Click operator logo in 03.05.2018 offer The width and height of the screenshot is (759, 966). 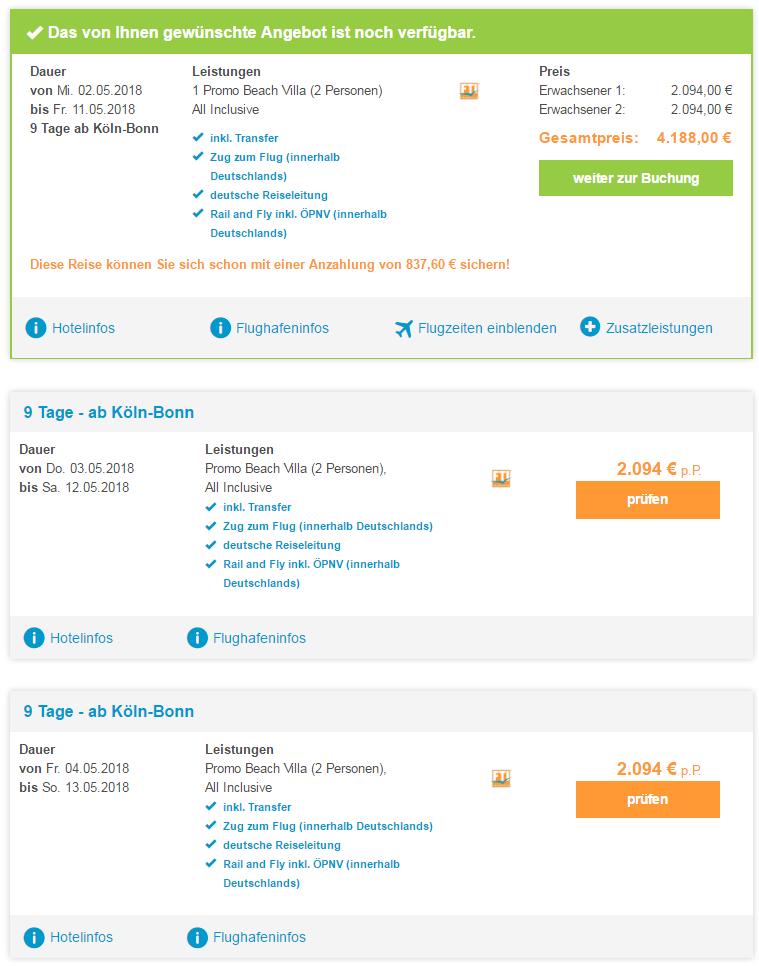(501, 478)
